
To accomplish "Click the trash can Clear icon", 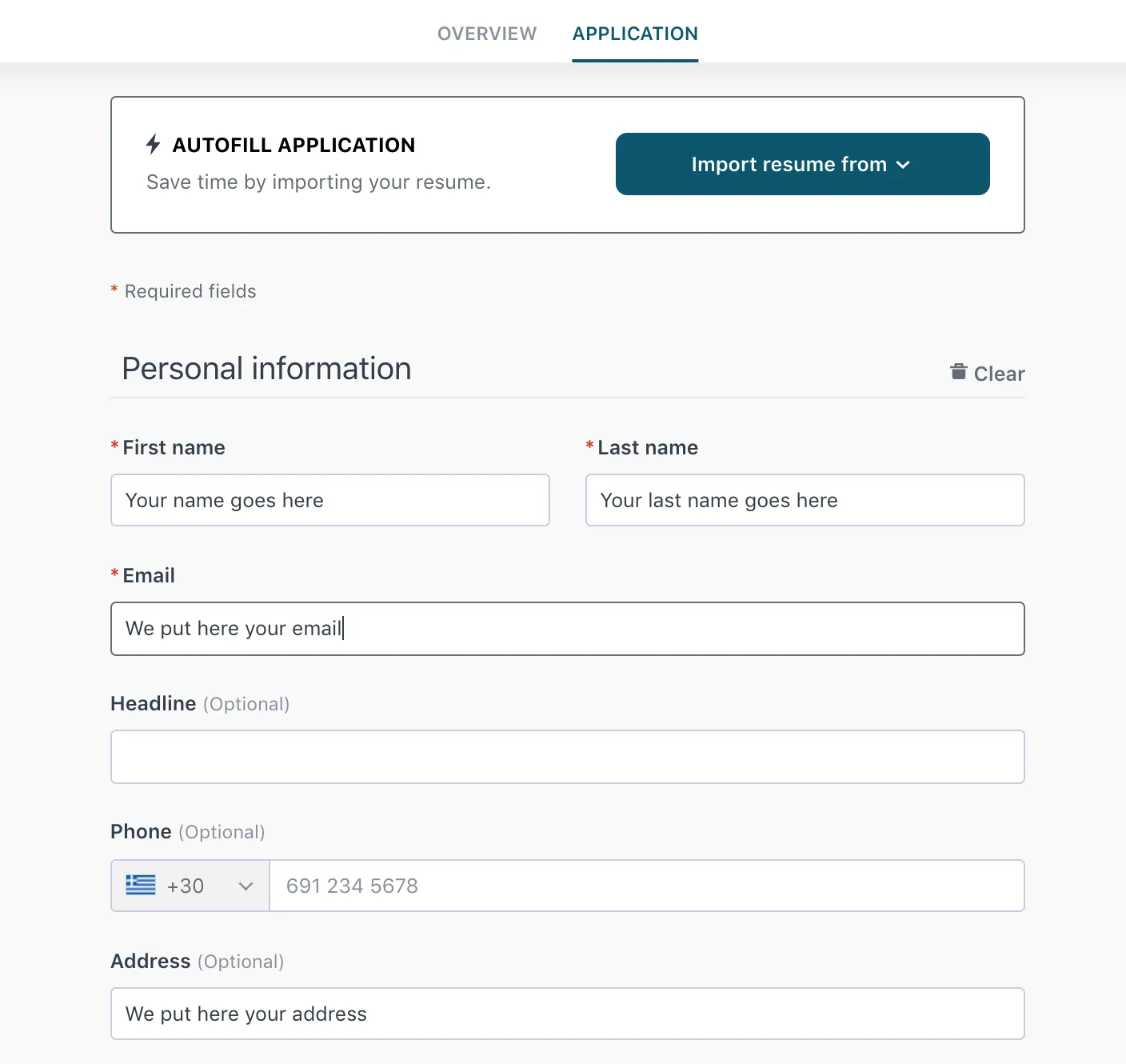I will [x=958, y=371].
